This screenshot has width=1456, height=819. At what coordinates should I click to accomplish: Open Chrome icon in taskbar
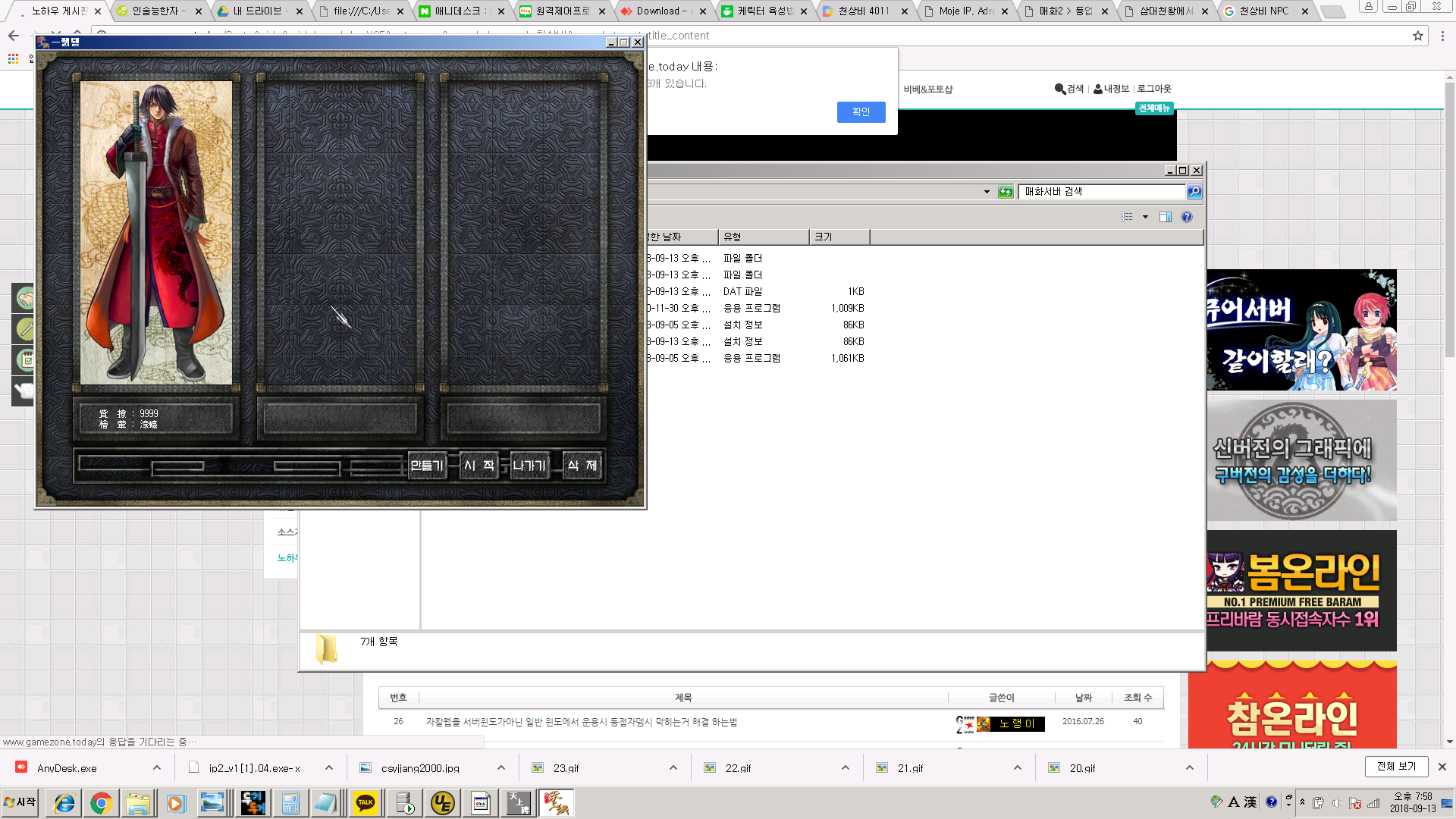click(101, 803)
